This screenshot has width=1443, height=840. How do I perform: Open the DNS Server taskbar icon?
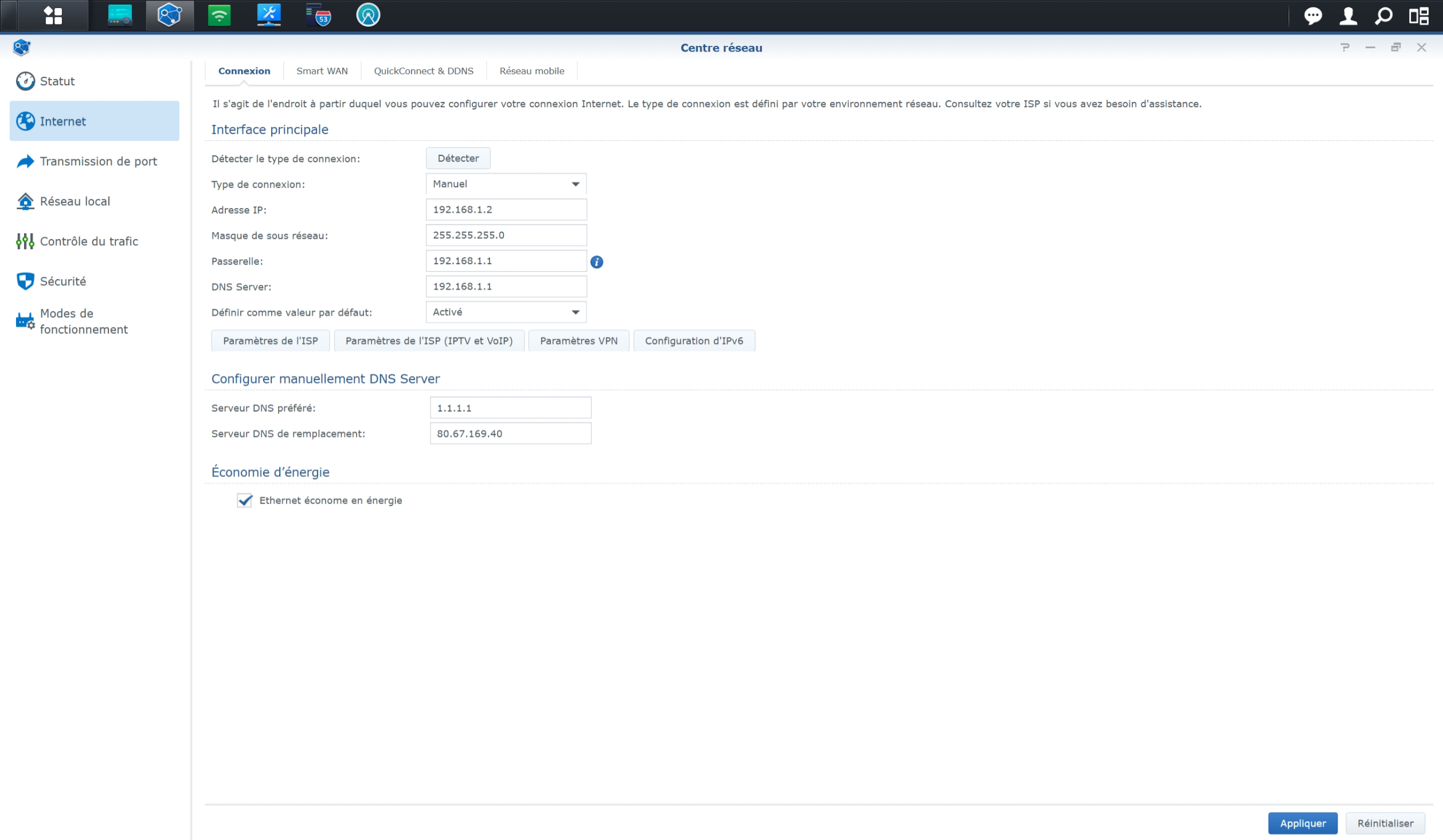[318, 15]
